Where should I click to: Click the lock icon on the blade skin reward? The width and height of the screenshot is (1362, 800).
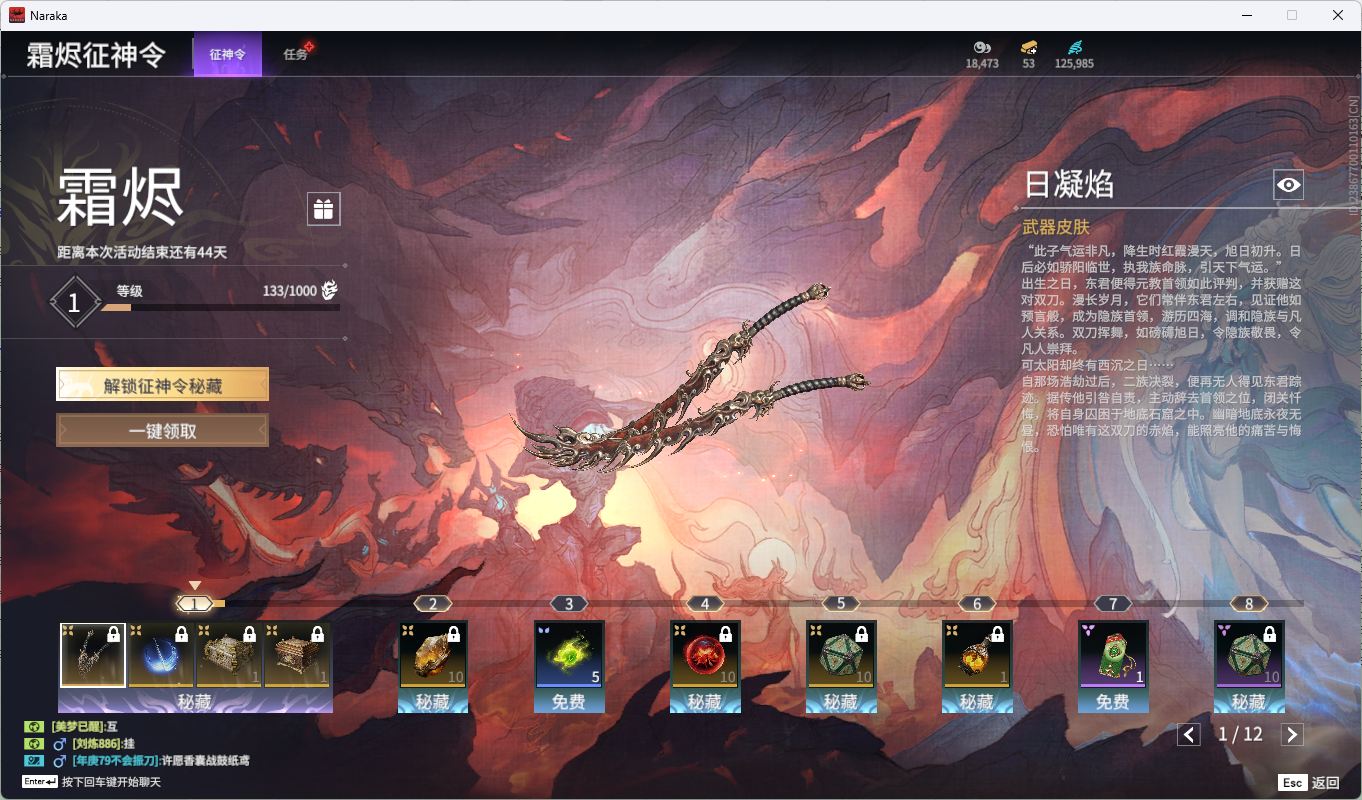(113, 634)
